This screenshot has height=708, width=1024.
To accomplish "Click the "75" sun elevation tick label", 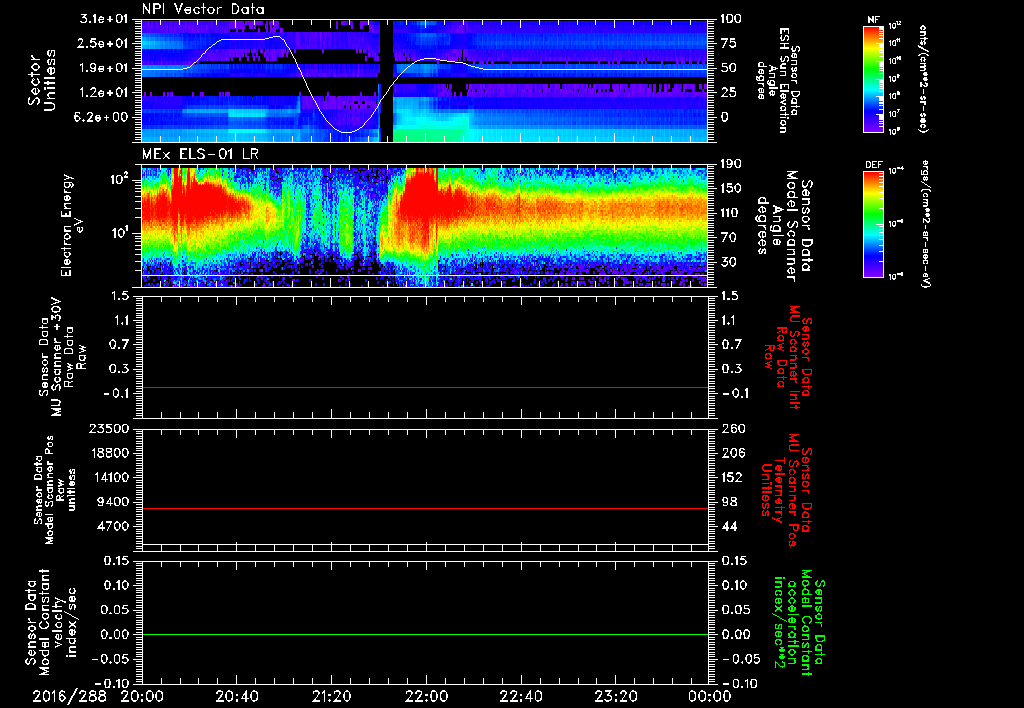I will (728, 43).
